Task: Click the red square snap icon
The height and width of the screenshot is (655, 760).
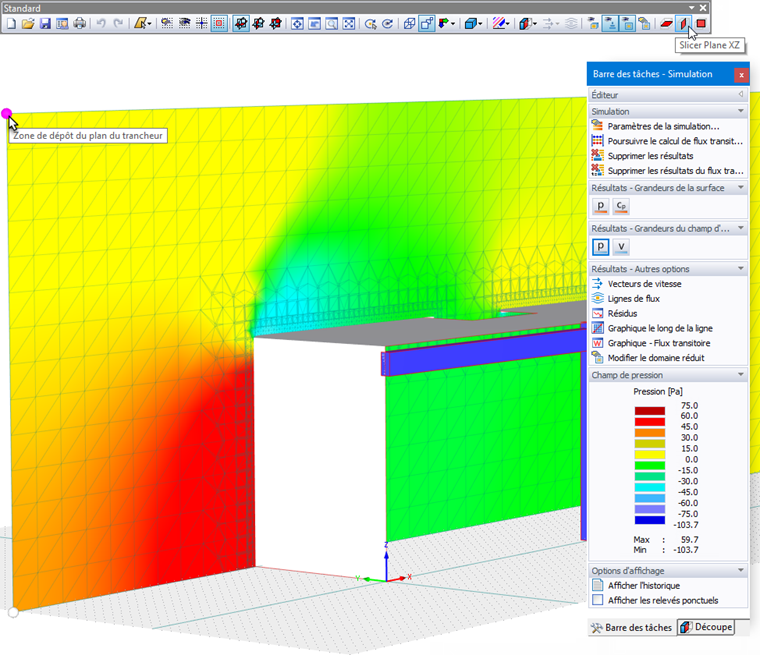Action: 219,24
